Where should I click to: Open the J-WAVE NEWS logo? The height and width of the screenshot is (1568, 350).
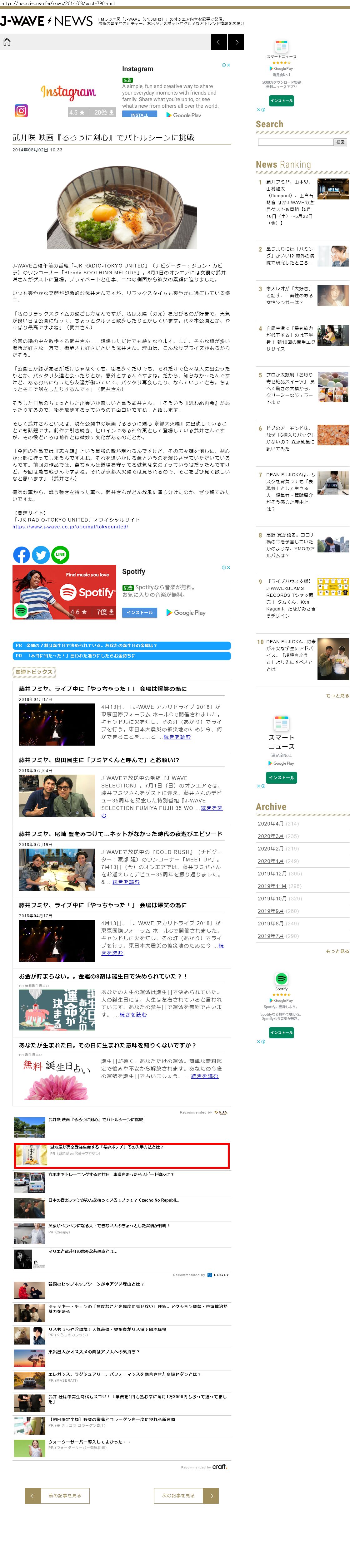coord(46,21)
